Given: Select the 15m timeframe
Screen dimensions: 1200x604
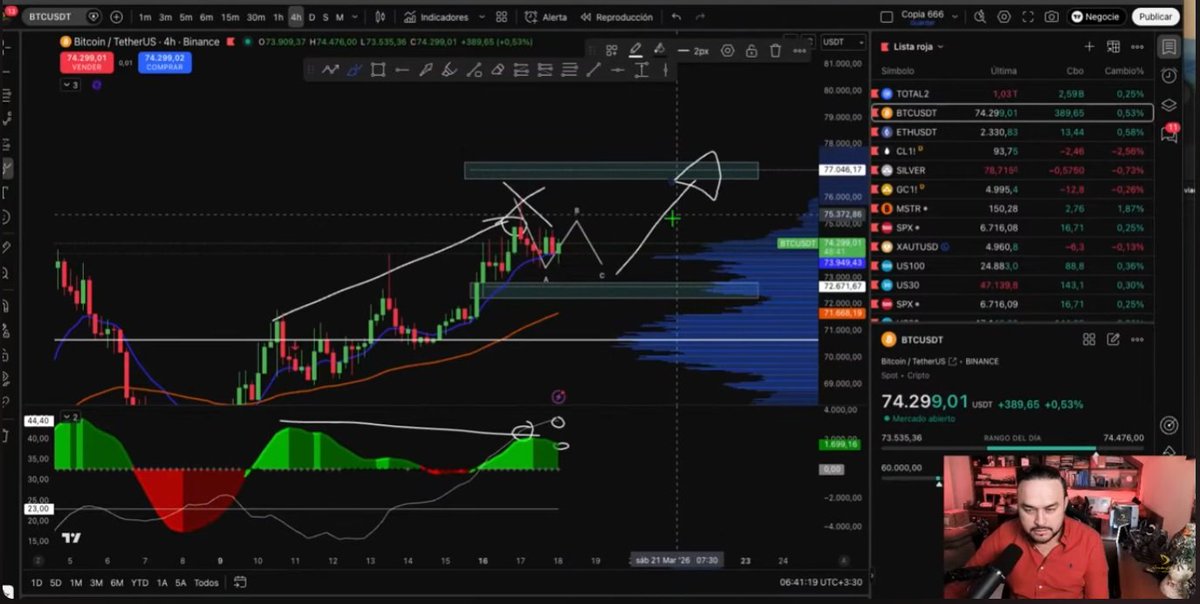Looking at the screenshot, I should pyautogui.click(x=230, y=17).
